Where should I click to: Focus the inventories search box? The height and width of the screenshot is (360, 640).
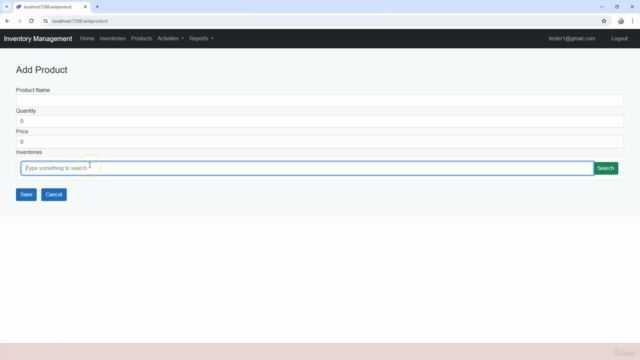[x=307, y=168]
